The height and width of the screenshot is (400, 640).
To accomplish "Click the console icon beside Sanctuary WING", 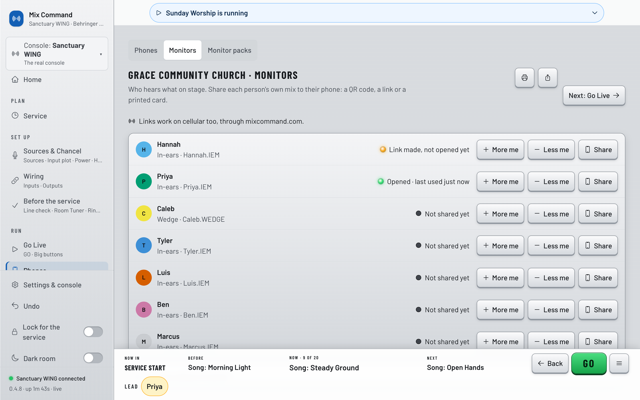I will pos(16,54).
